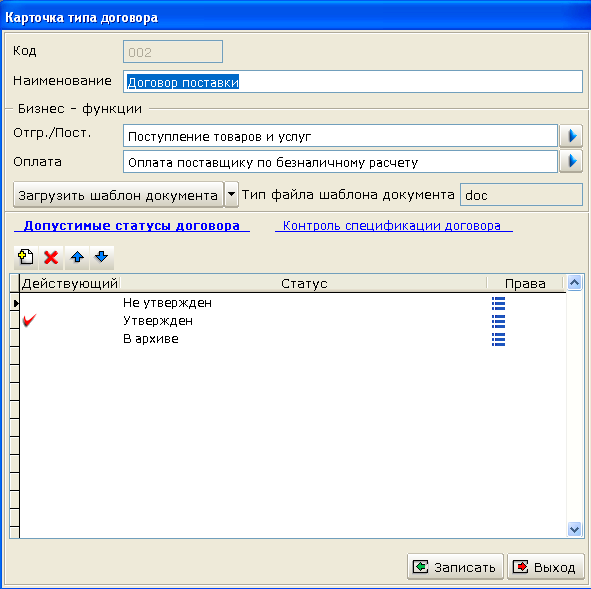The height and width of the screenshot is (589, 591).
Task: Open rights list for Утвержден
Action: pyautogui.click(x=498, y=321)
